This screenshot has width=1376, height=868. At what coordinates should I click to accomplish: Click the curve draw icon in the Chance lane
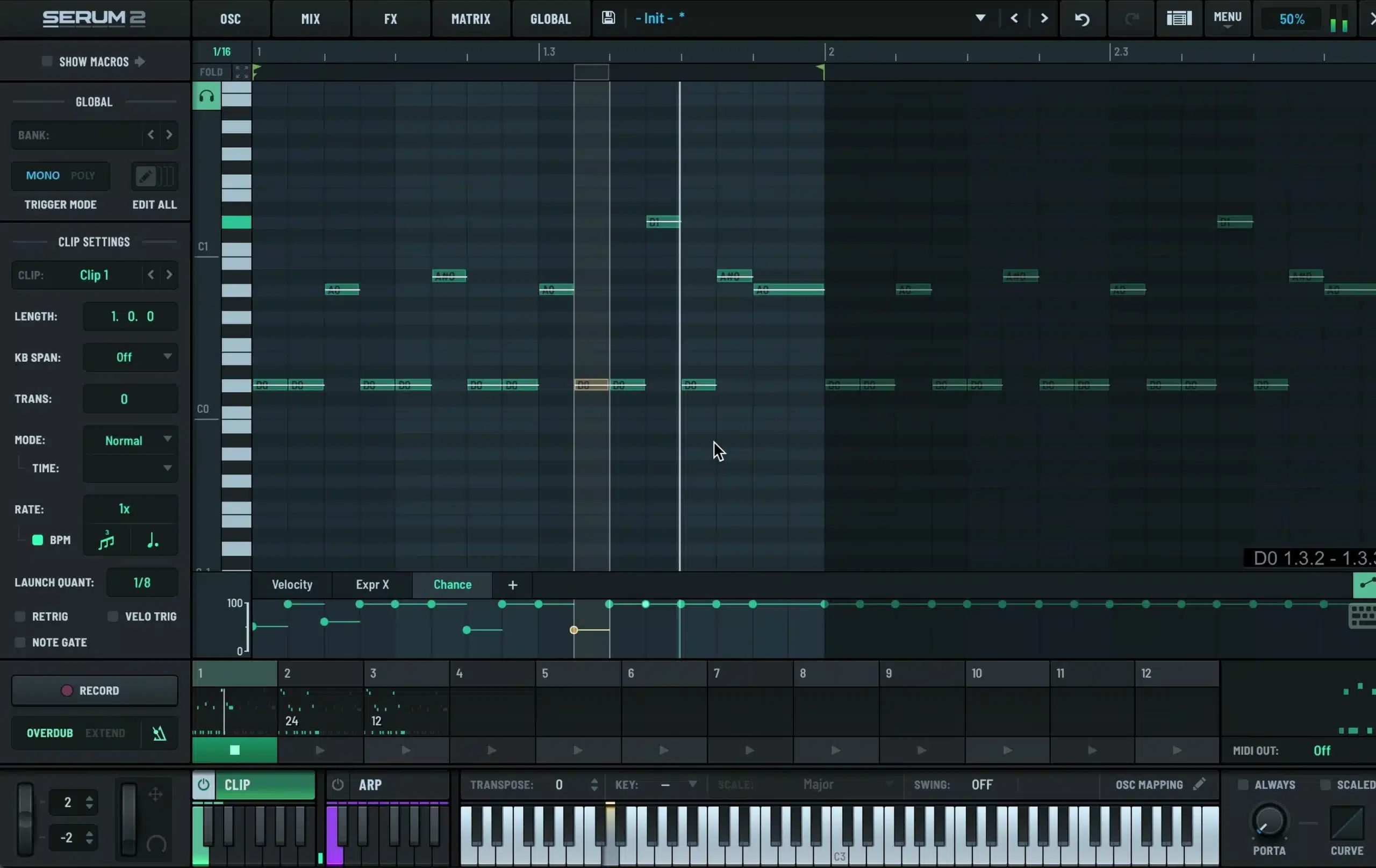pyautogui.click(x=1365, y=585)
